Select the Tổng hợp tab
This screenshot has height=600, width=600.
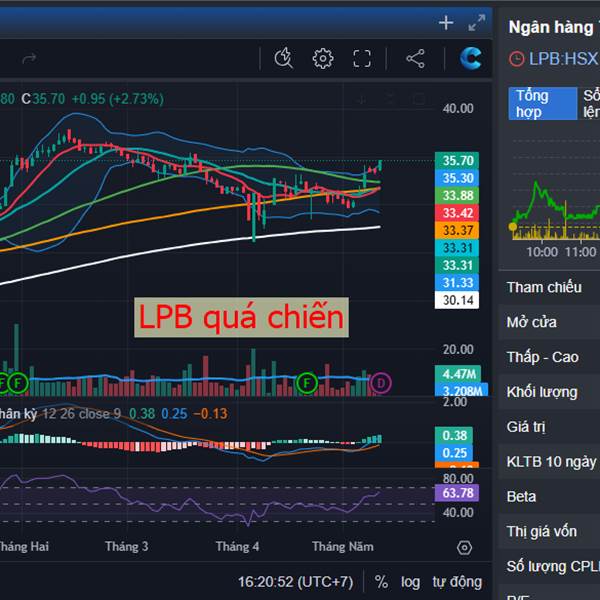click(543, 104)
